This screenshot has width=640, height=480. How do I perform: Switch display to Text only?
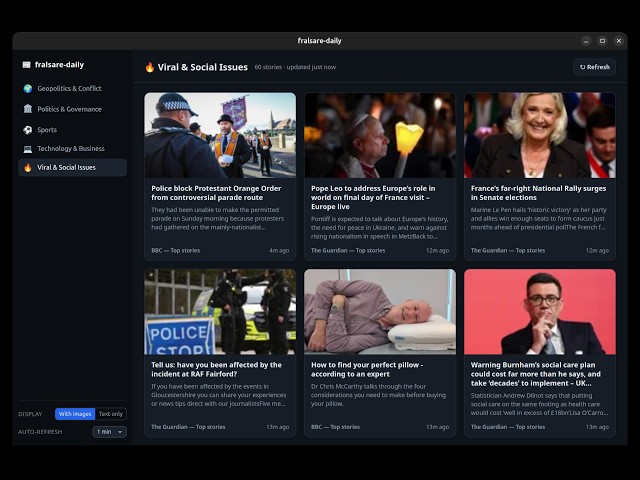[x=111, y=414]
